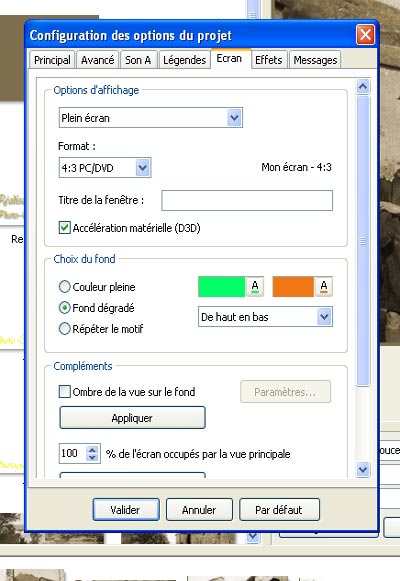Click the dialog scrollbar down arrow

click(x=363, y=469)
